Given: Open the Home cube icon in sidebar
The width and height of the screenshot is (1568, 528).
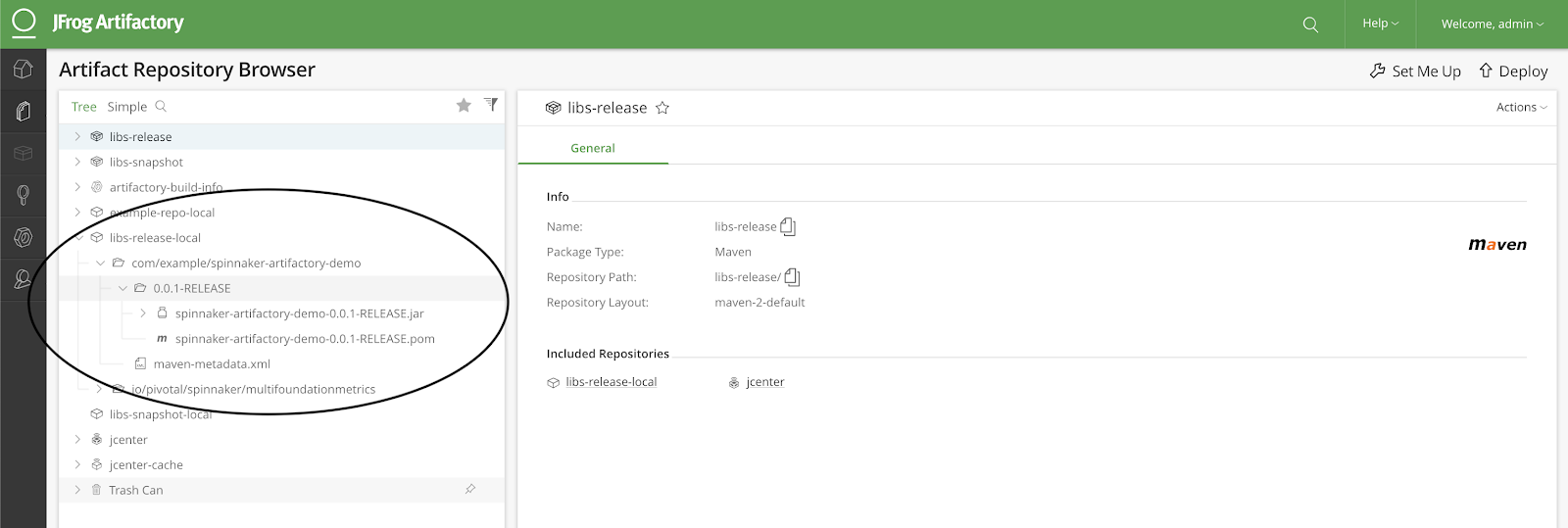Looking at the screenshot, I should [x=23, y=70].
